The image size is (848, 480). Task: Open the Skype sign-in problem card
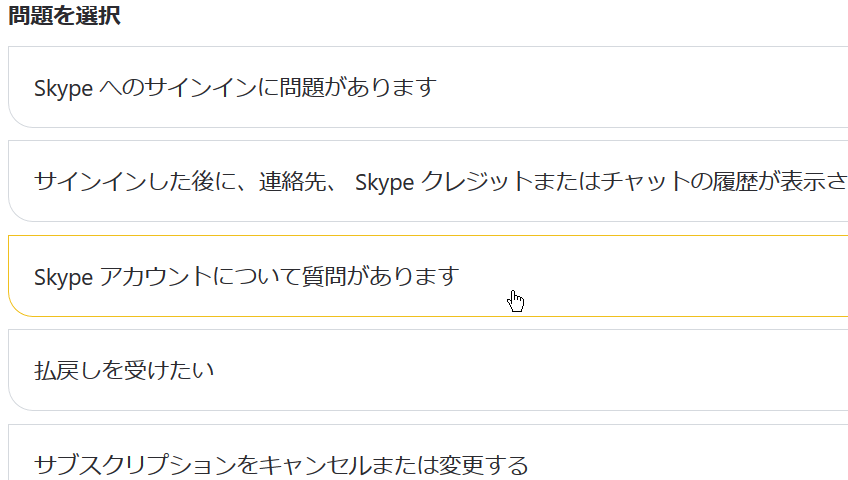coord(428,87)
